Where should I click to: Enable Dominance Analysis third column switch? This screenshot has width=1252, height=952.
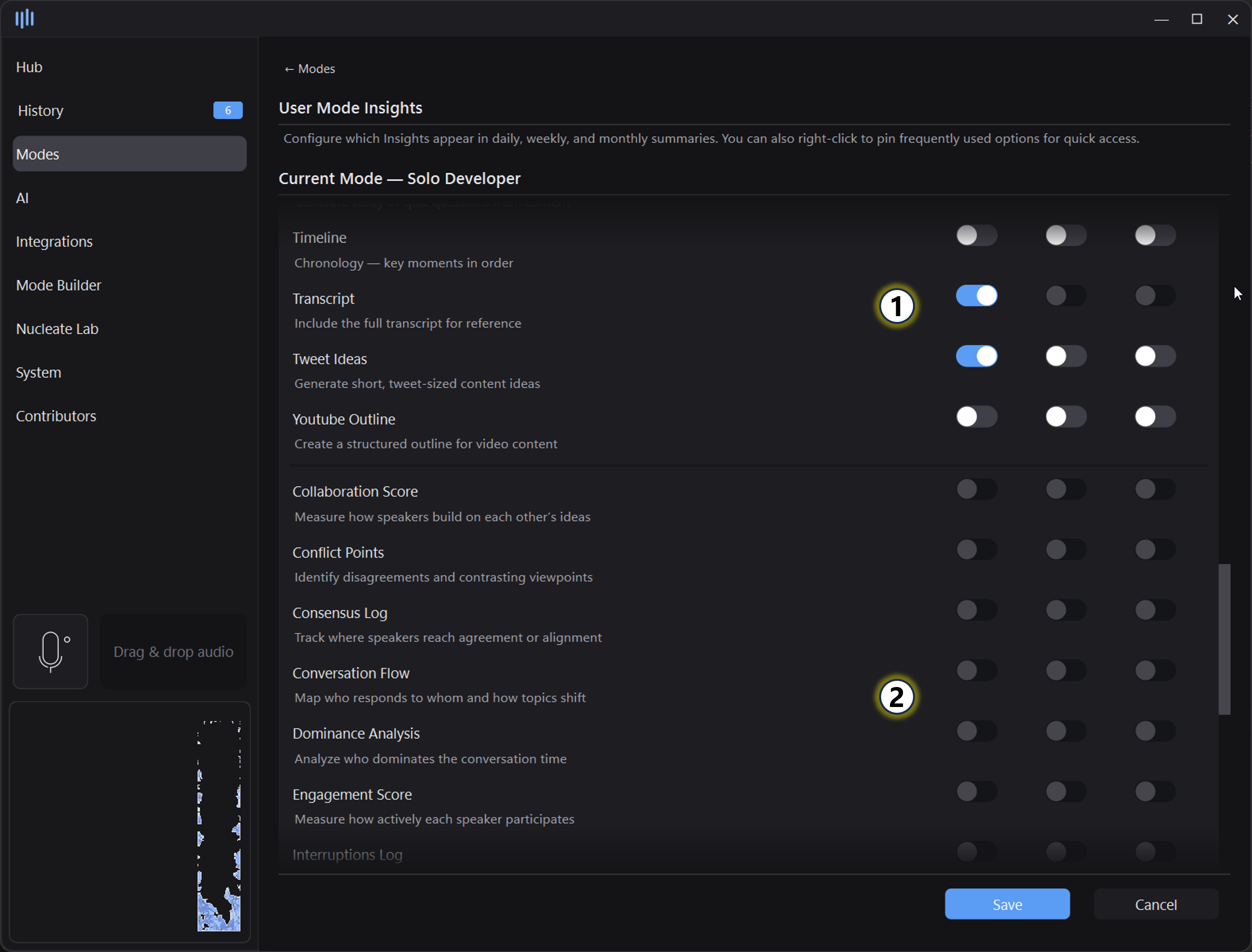(1155, 732)
